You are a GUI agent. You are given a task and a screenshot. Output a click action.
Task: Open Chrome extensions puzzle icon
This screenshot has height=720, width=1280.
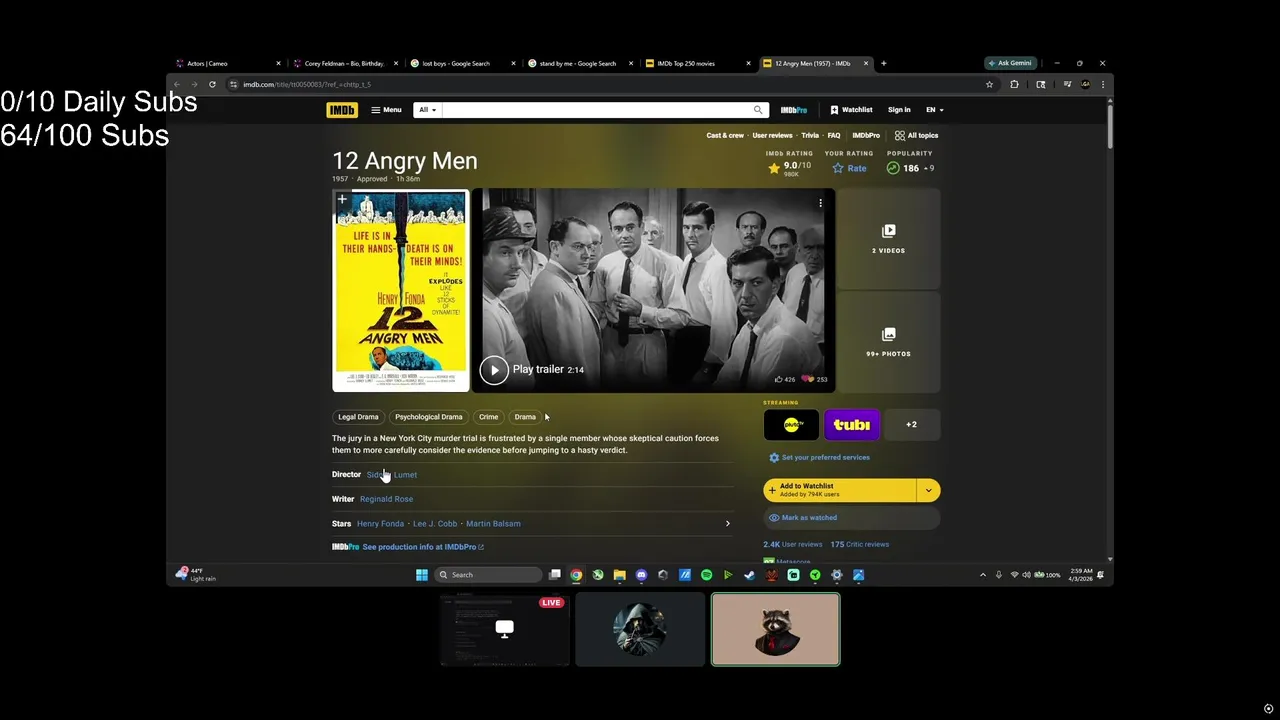pos(1014,85)
